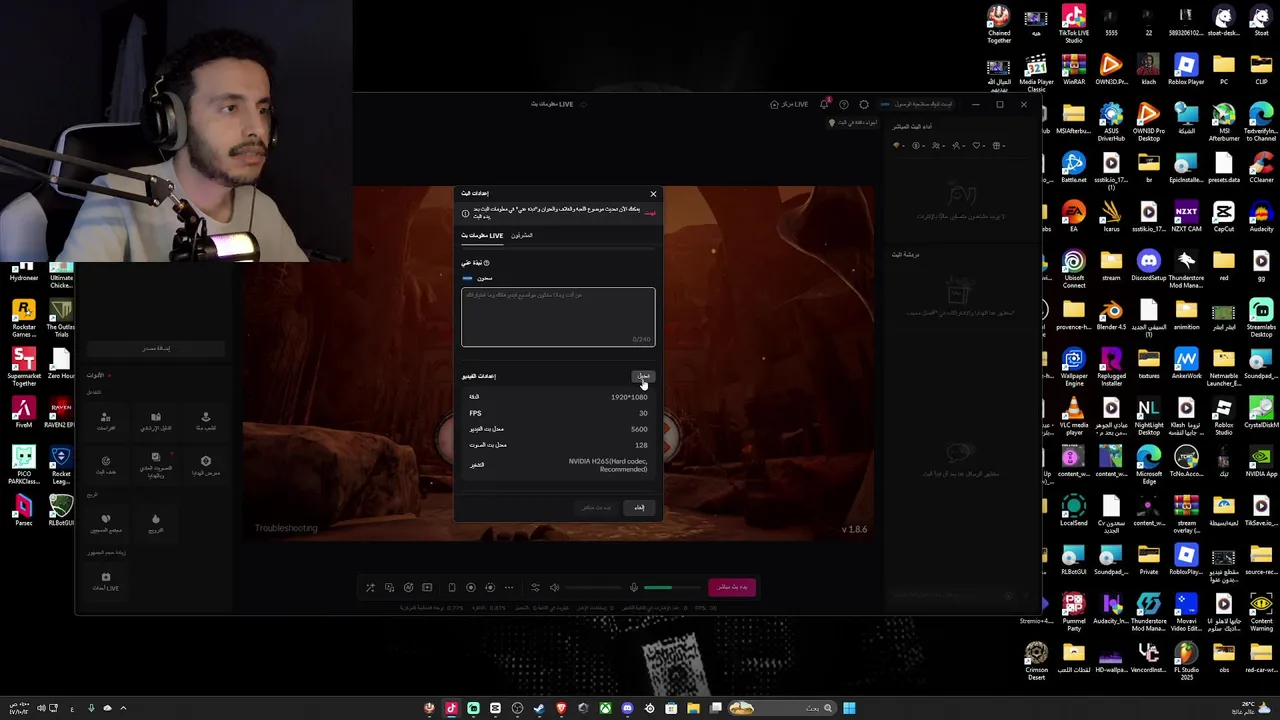The height and width of the screenshot is (720, 1280).
Task: Open the CapCut desktop shortcut
Action: click(1224, 217)
